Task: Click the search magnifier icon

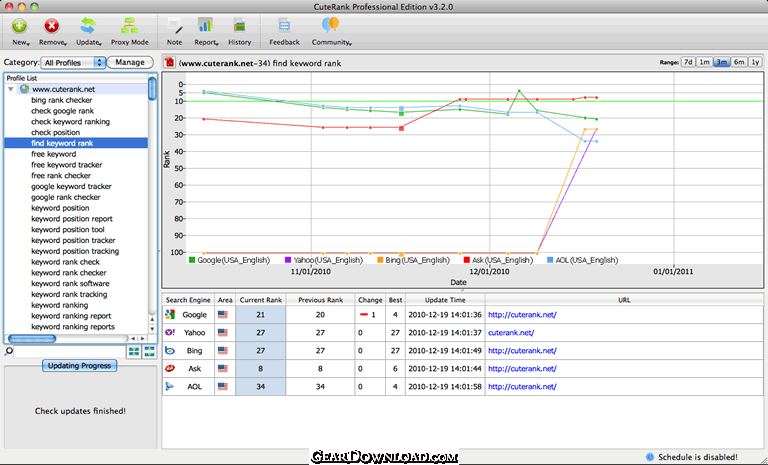Action: click(x=8, y=351)
